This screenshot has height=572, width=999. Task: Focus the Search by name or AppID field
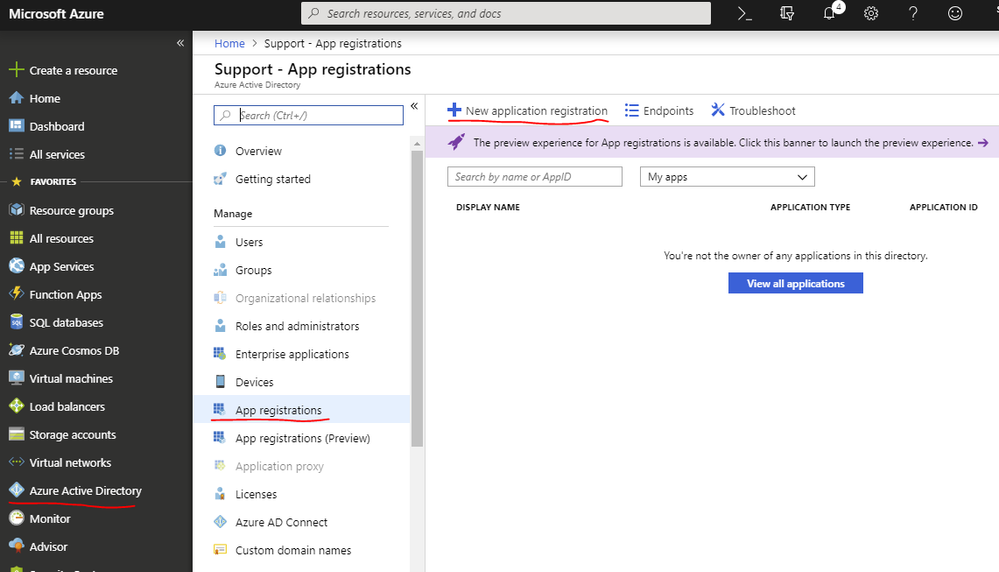tap(535, 177)
